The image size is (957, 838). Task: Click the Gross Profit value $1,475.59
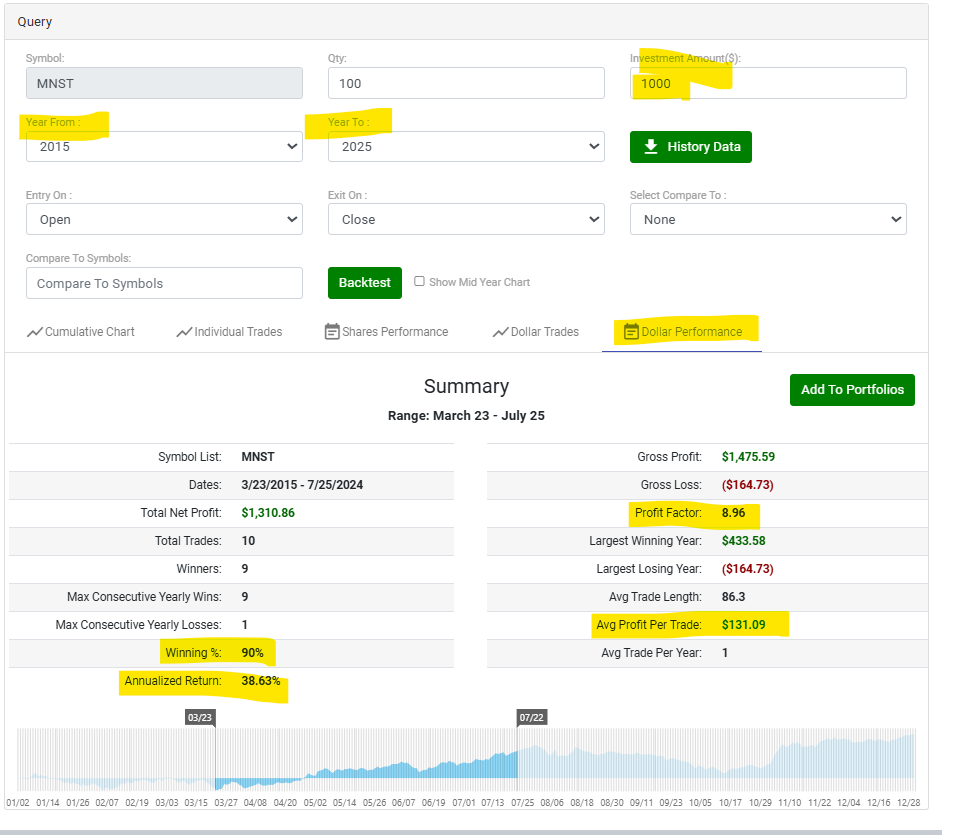coord(748,457)
